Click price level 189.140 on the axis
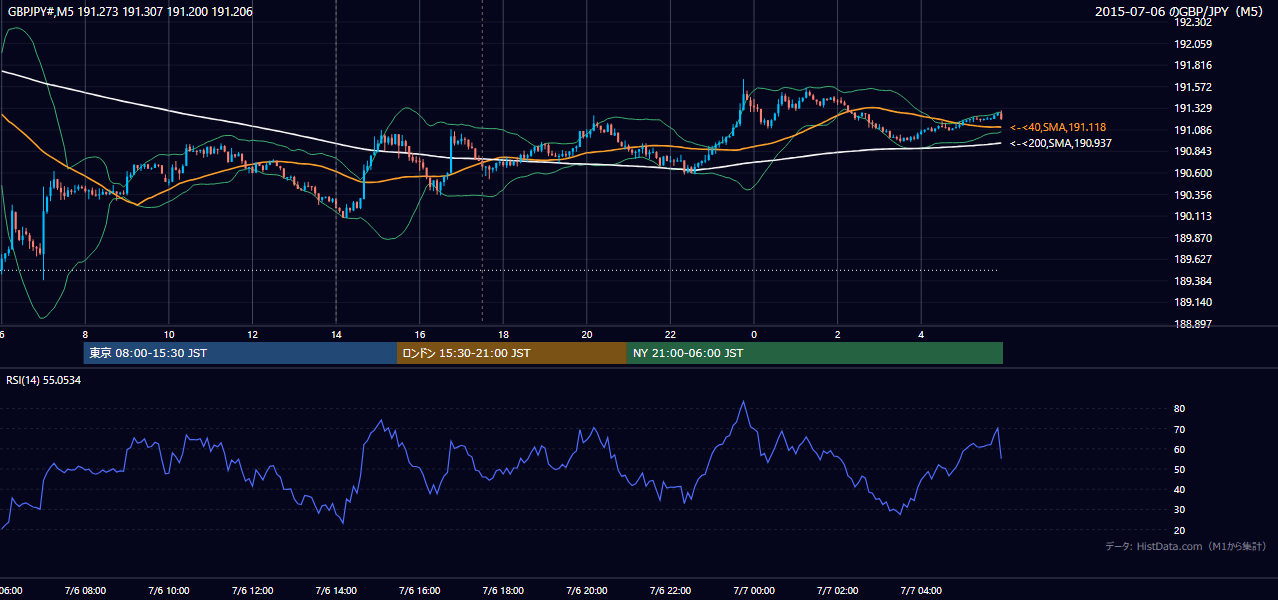The width and height of the screenshot is (1278, 600). (x=1193, y=302)
